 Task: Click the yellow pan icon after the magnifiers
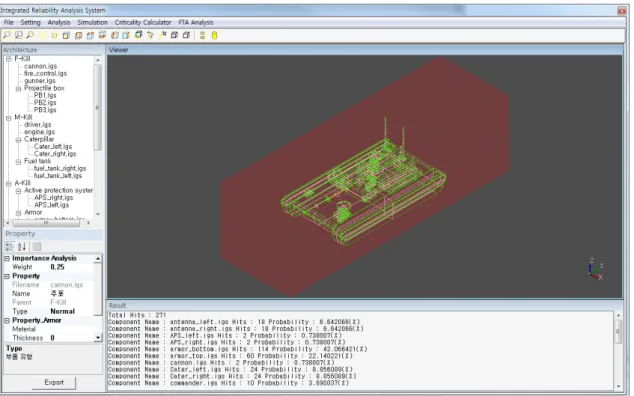tap(42, 36)
